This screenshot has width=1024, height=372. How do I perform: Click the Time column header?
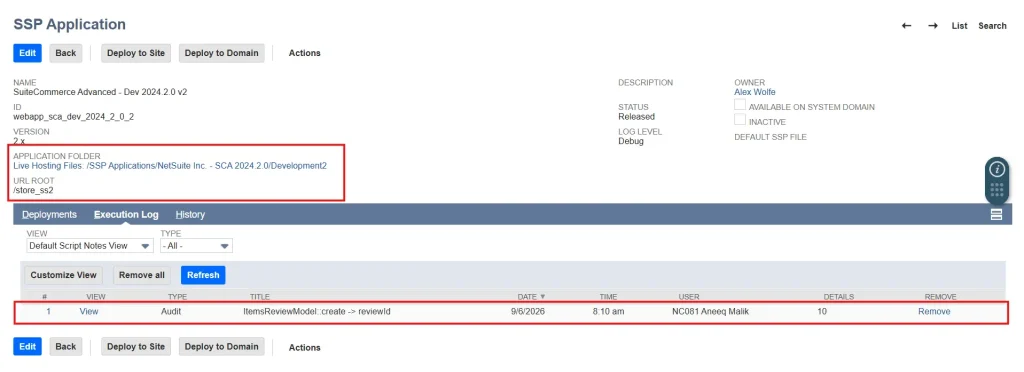pos(607,296)
